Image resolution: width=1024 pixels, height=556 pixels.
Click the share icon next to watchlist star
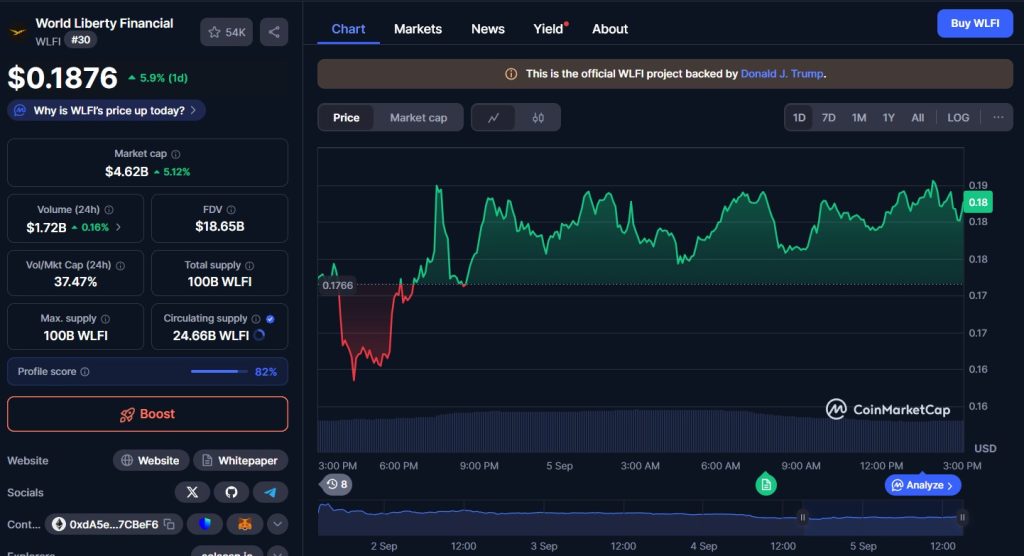click(274, 32)
